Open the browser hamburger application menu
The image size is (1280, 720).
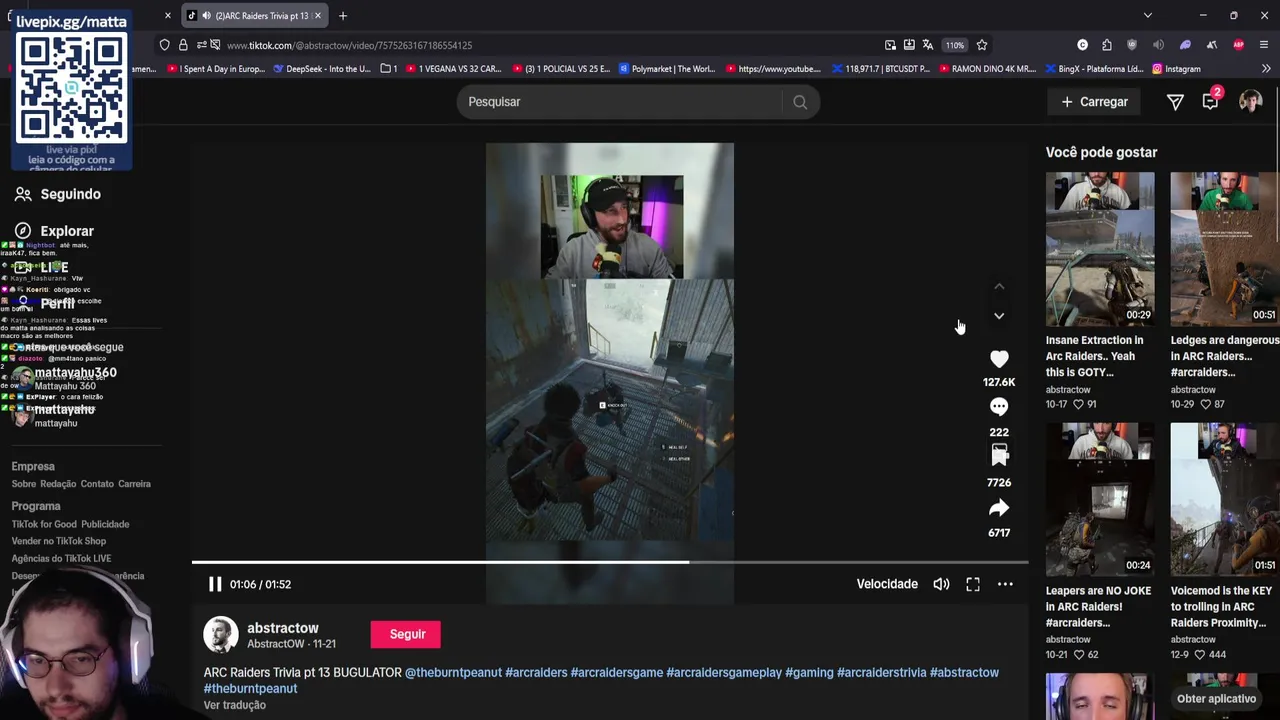[1264, 45]
